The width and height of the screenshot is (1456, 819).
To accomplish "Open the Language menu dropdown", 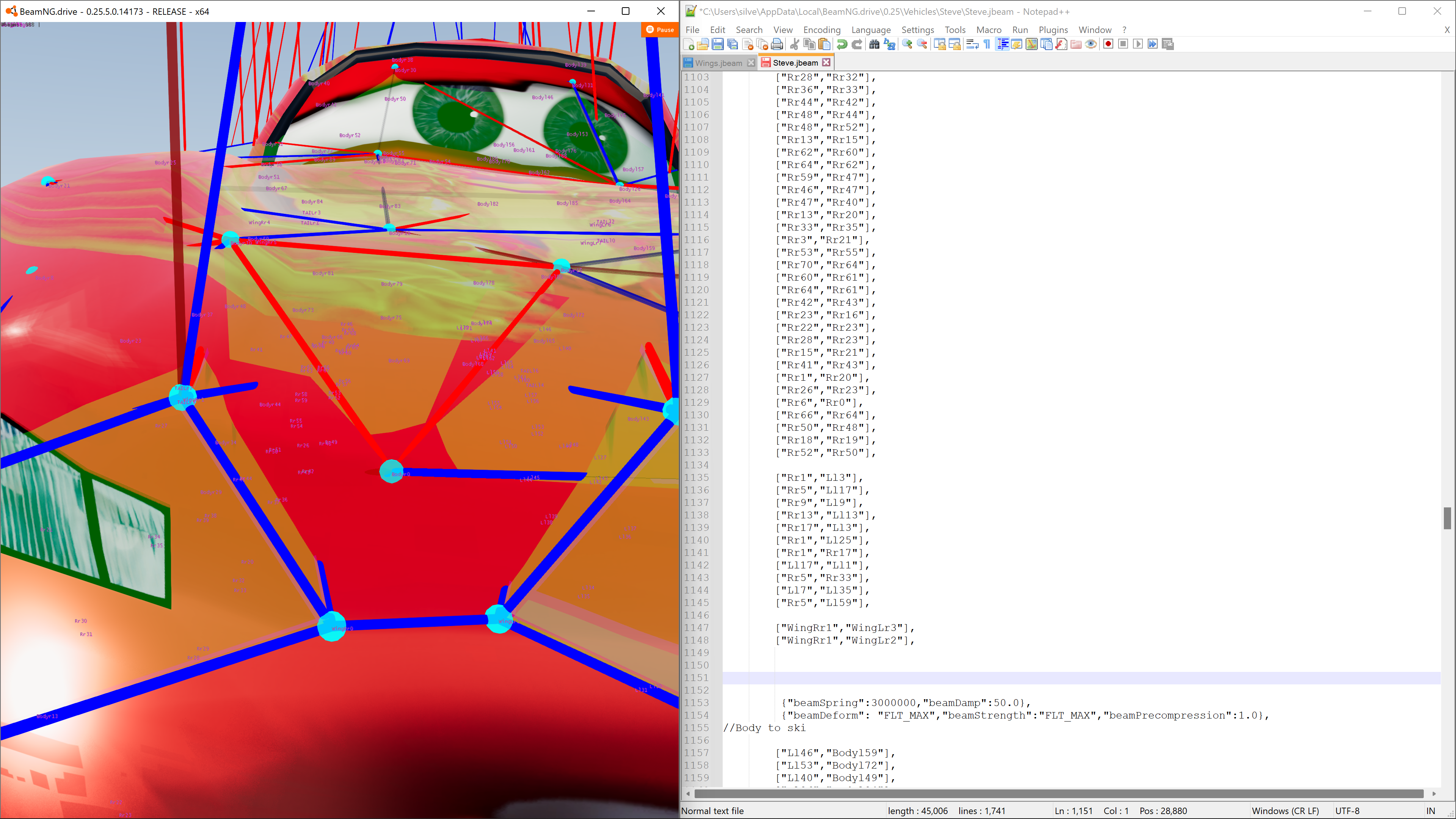I will pos(871,30).
